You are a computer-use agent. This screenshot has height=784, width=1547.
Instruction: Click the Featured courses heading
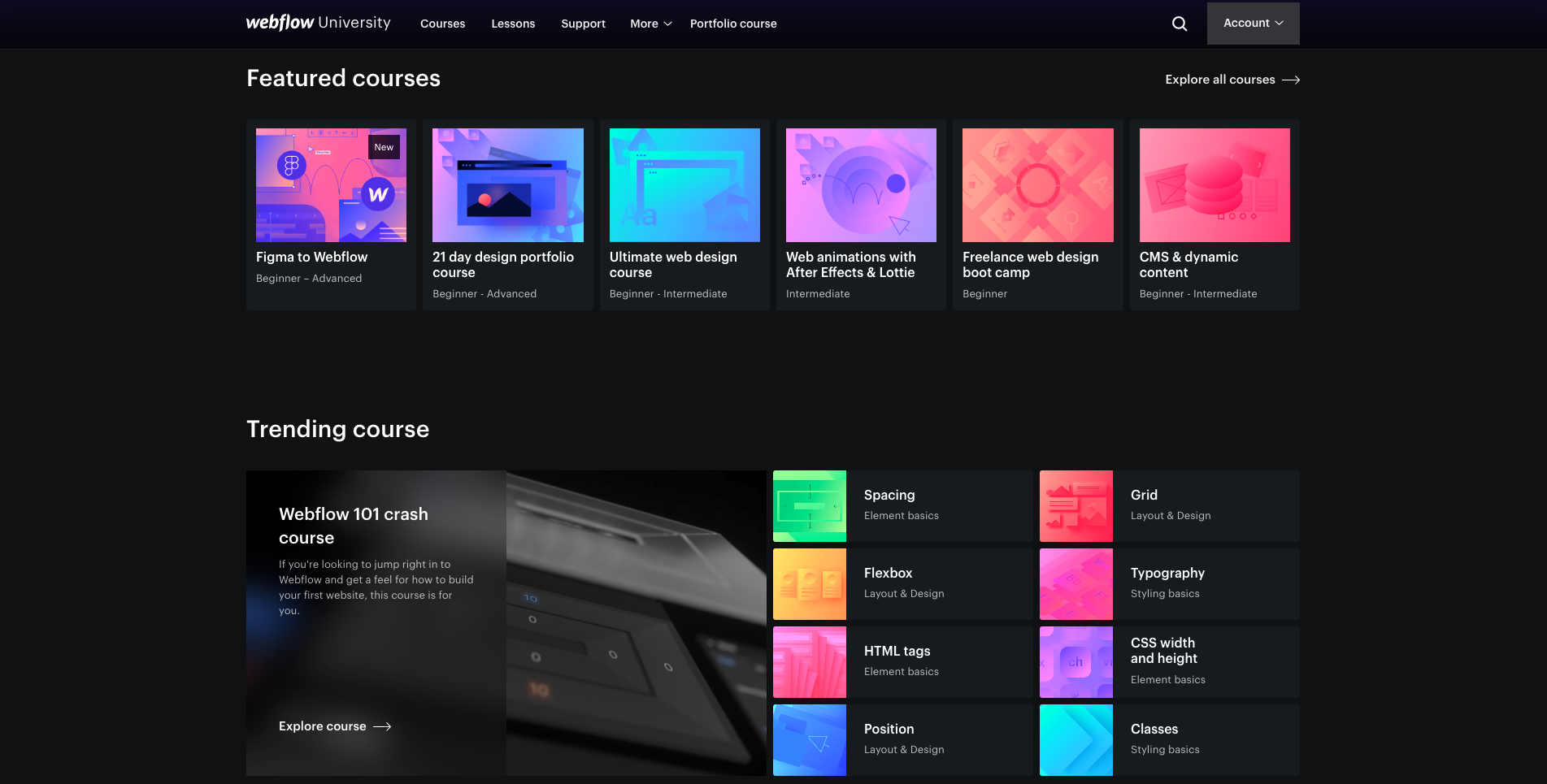(343, 78)
